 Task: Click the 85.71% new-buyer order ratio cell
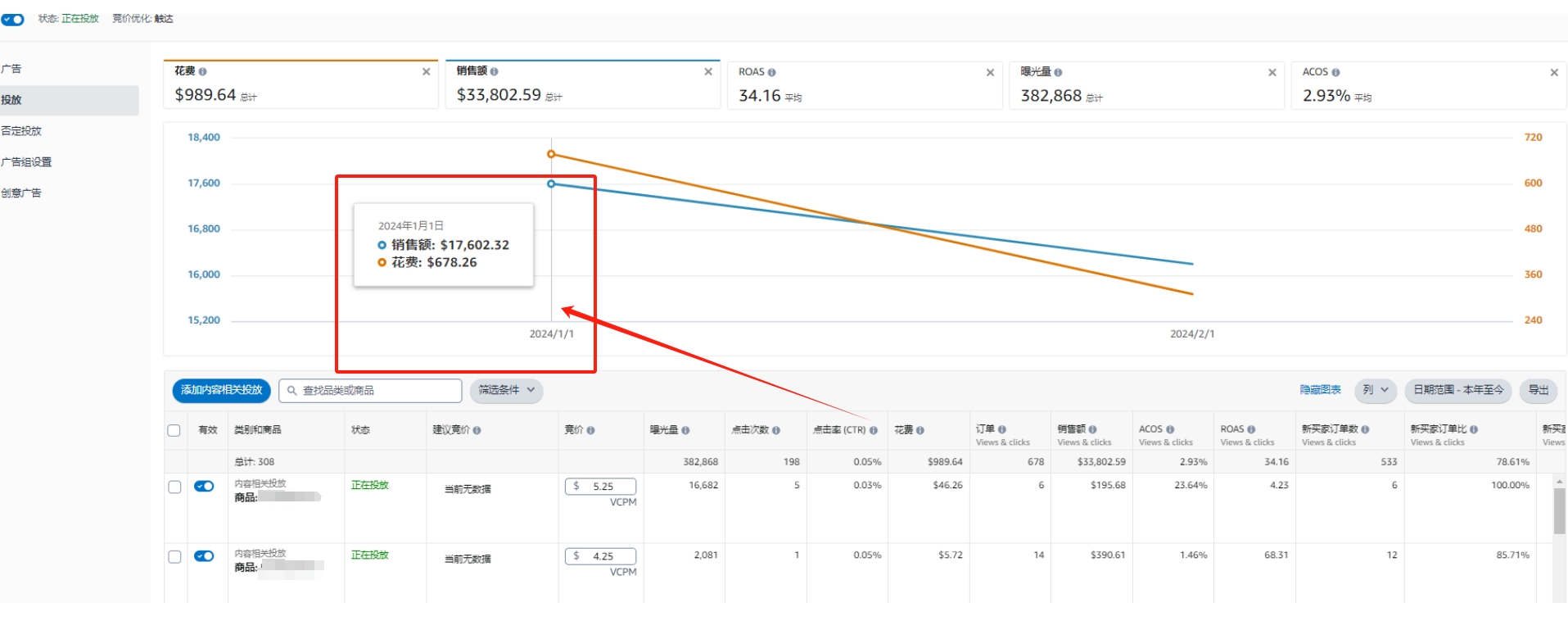tap(1512, 555)
